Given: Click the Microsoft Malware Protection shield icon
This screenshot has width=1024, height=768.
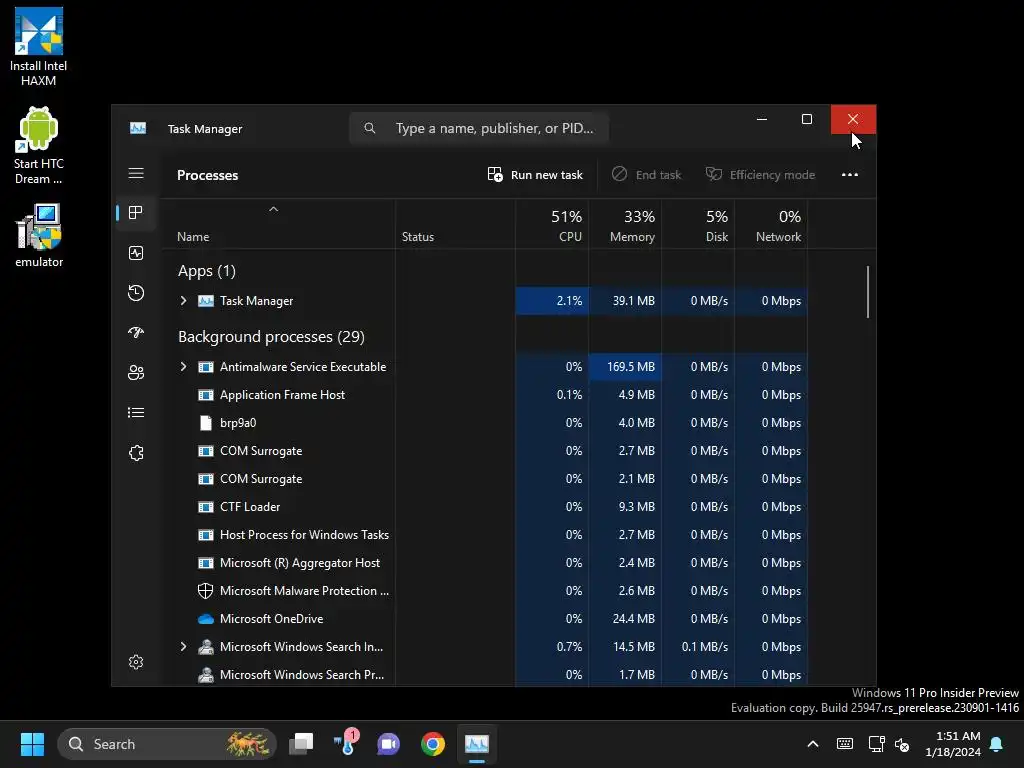Looking at the screenshot, I should point(206,591).
